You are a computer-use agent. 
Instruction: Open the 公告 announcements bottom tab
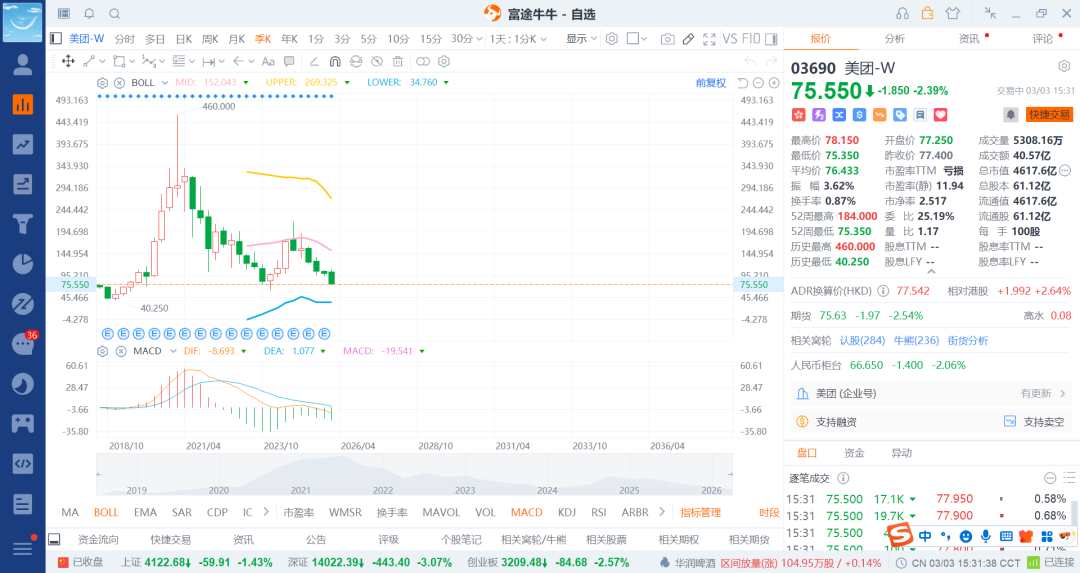[x=315, y=539]
